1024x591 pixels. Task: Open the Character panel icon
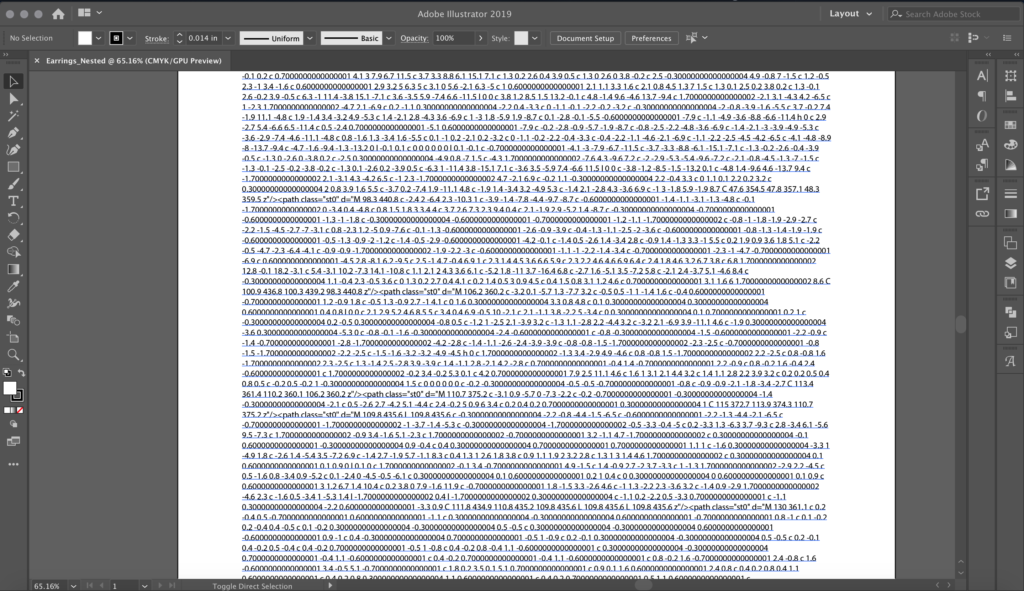[x=982, y=76]
